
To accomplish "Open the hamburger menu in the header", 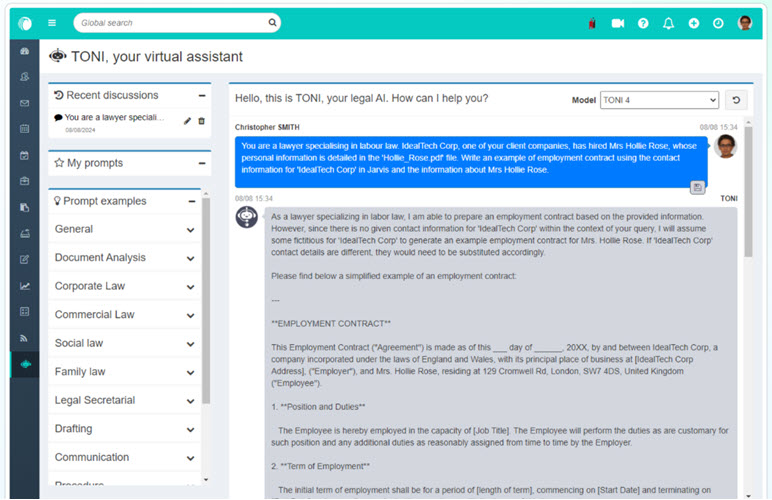I will pyautogui.click(x=52, y=23).
